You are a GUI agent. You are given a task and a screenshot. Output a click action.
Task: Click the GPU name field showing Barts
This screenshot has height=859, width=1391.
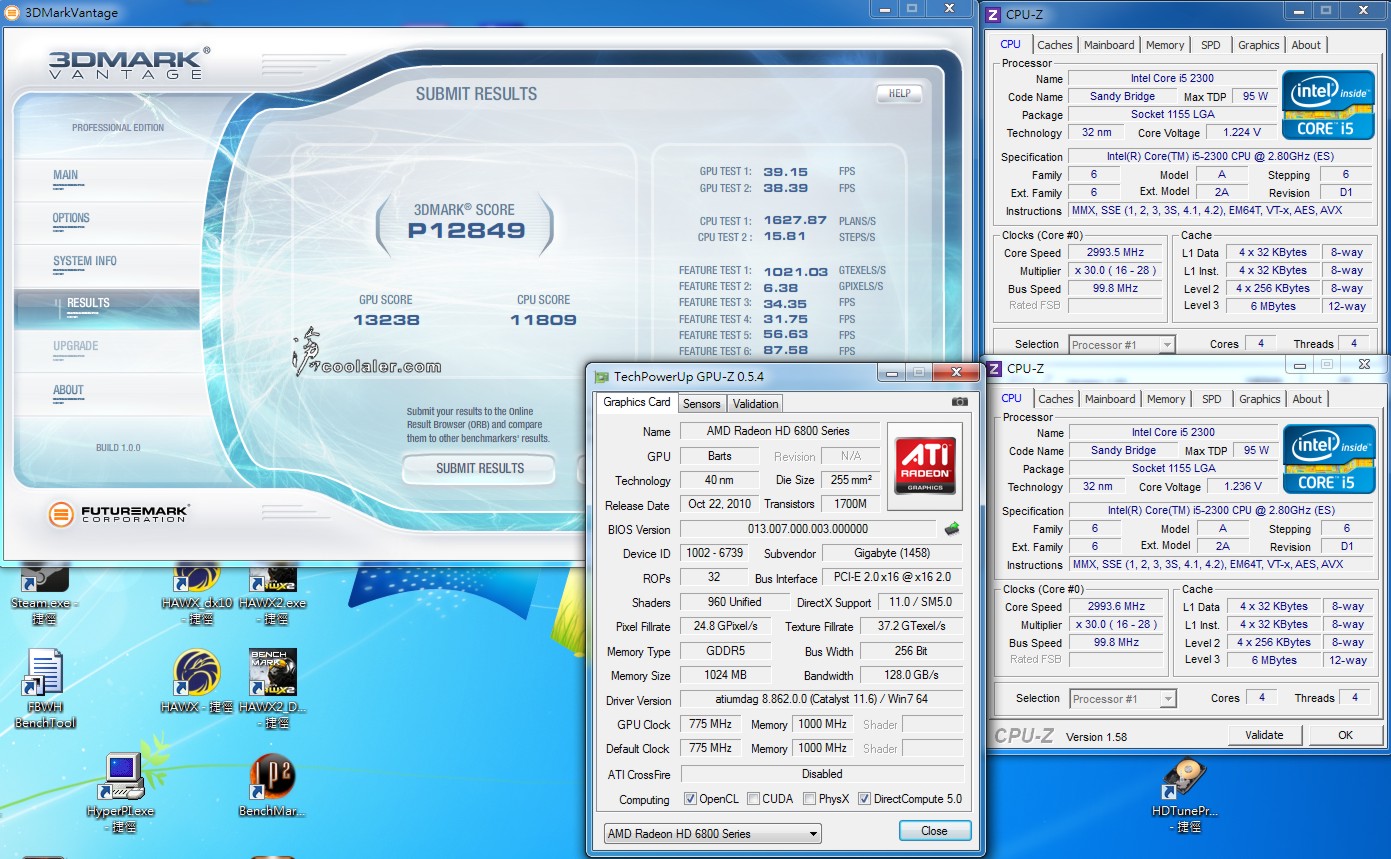point(719,456)
